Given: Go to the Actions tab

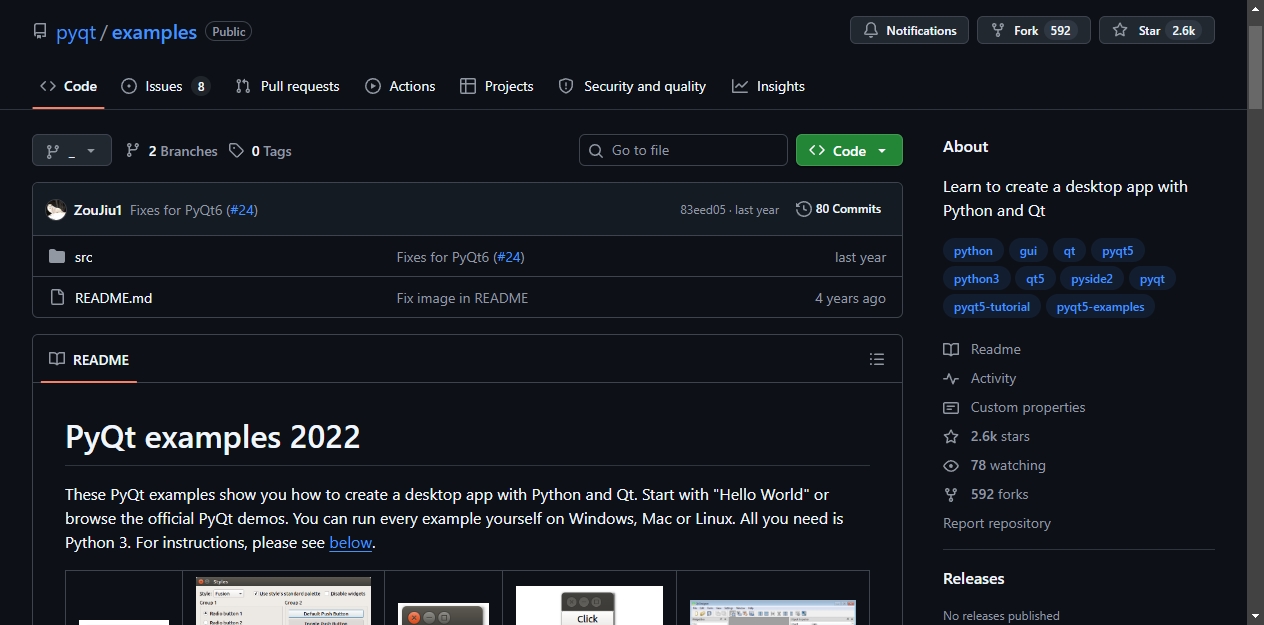Looking at the screenshot, I should (400, 86).
